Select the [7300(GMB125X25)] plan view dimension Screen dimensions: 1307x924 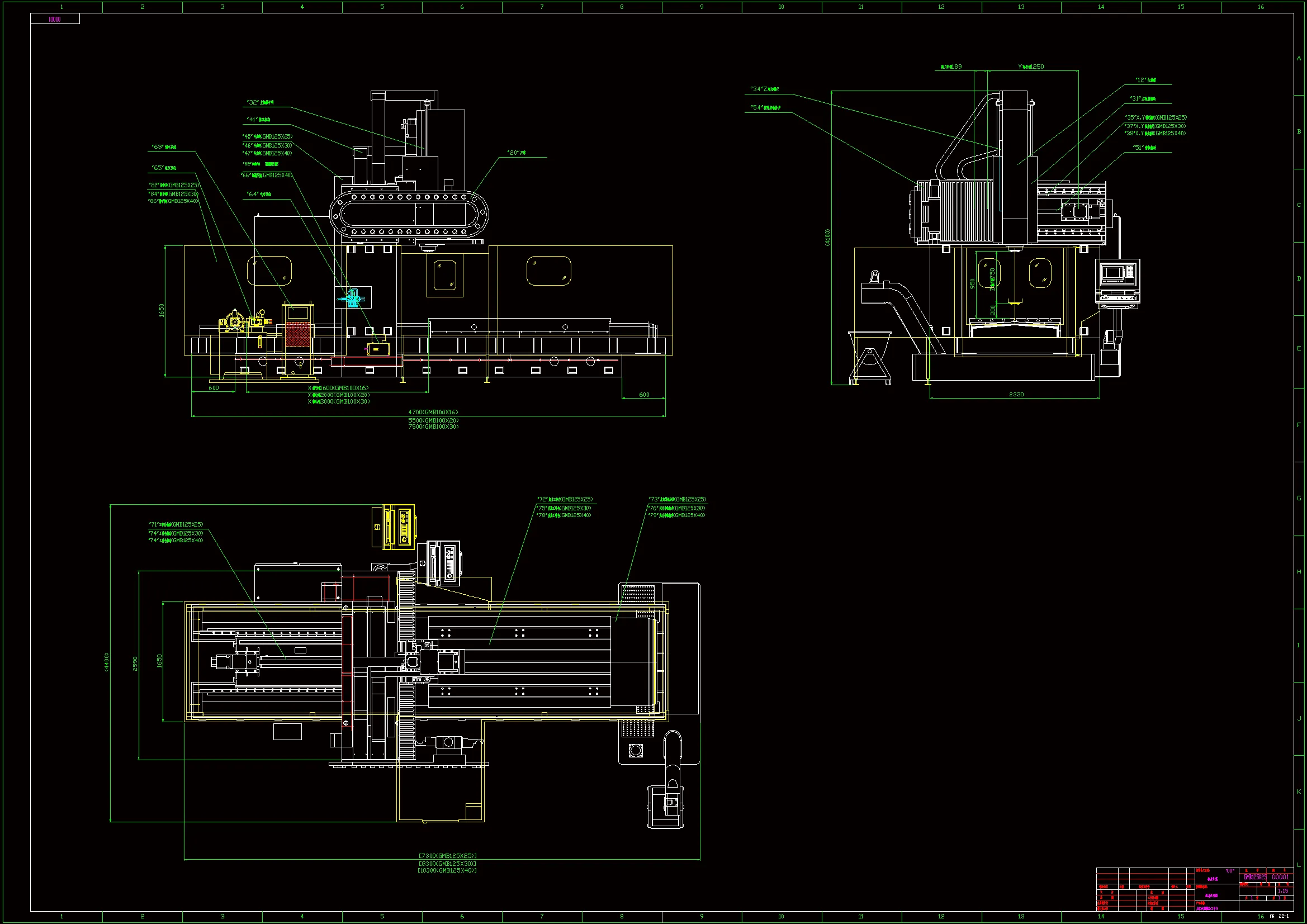[x=447, y=856]
